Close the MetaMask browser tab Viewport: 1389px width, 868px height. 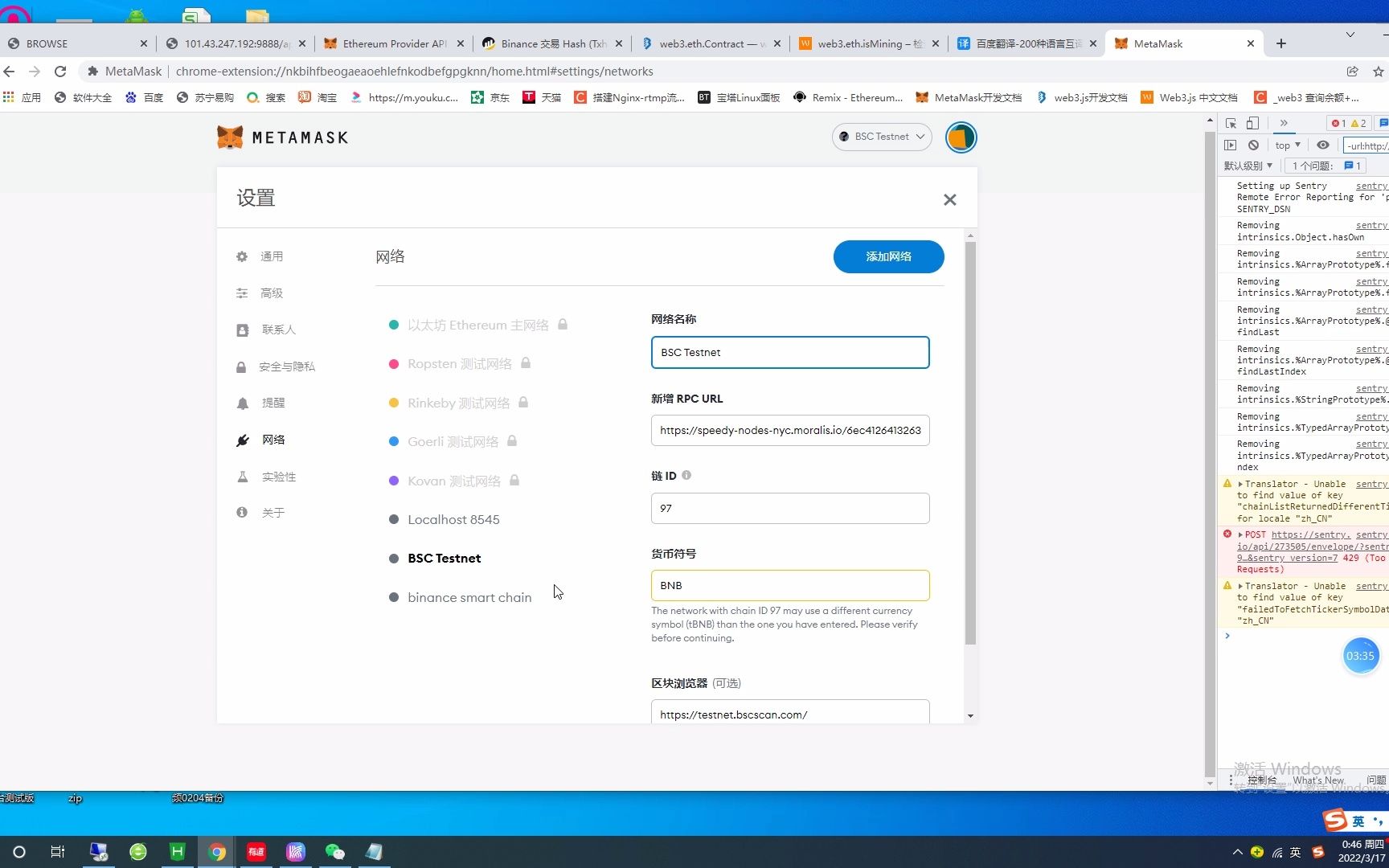[x=1250, y=43]
